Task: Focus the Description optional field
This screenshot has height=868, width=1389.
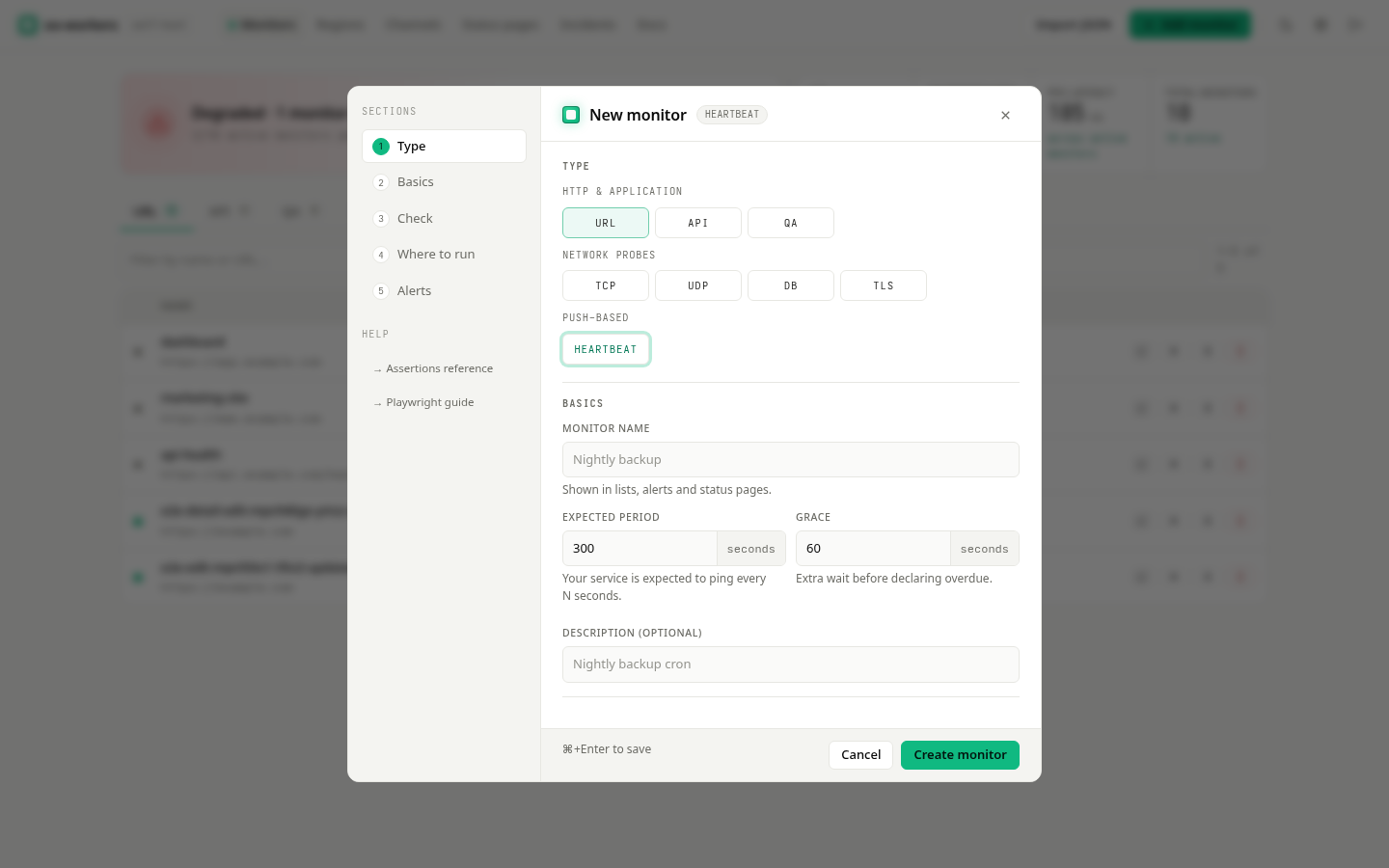Action: pyautogui.click(x=791, y=665)
